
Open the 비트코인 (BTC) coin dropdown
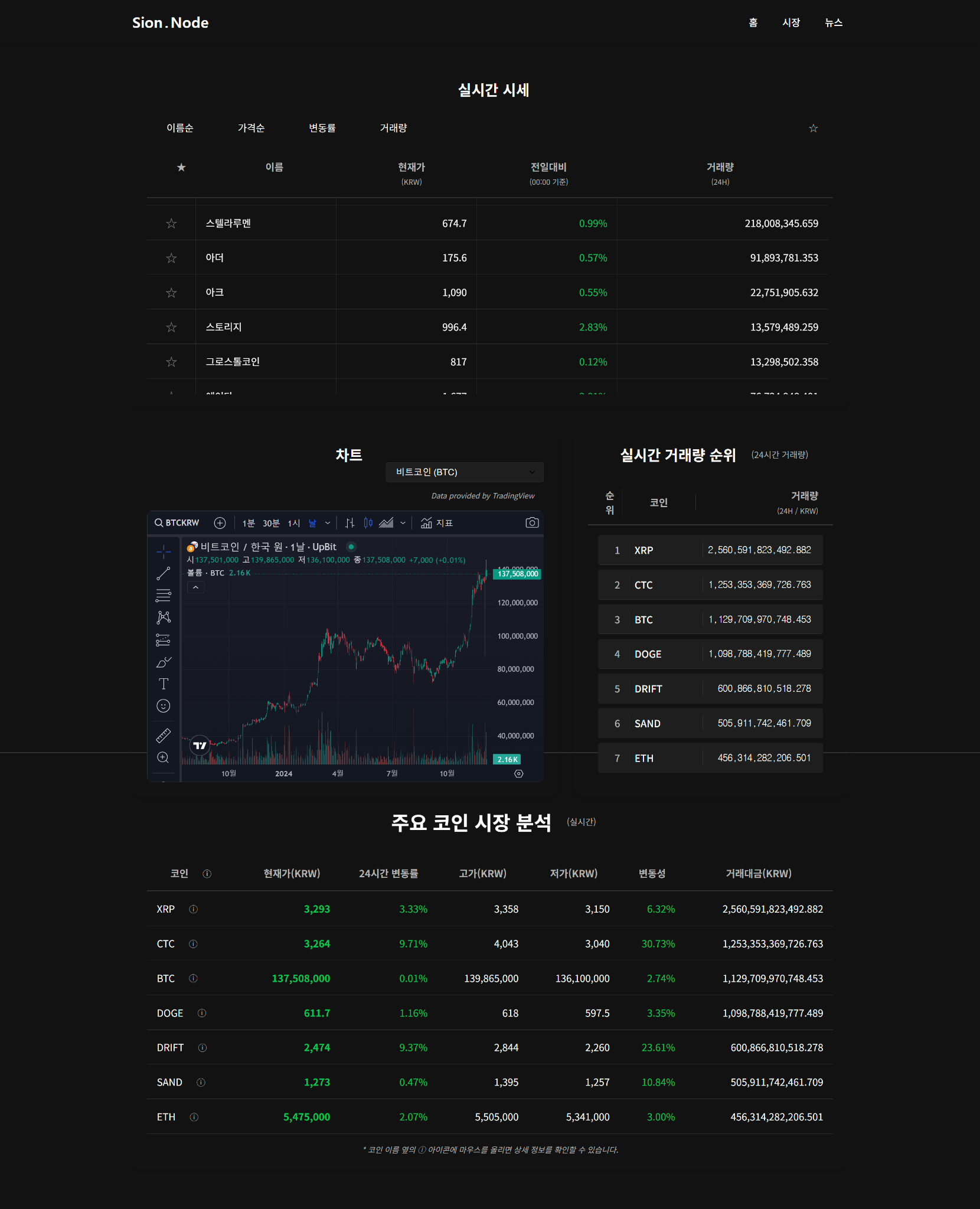464,472
